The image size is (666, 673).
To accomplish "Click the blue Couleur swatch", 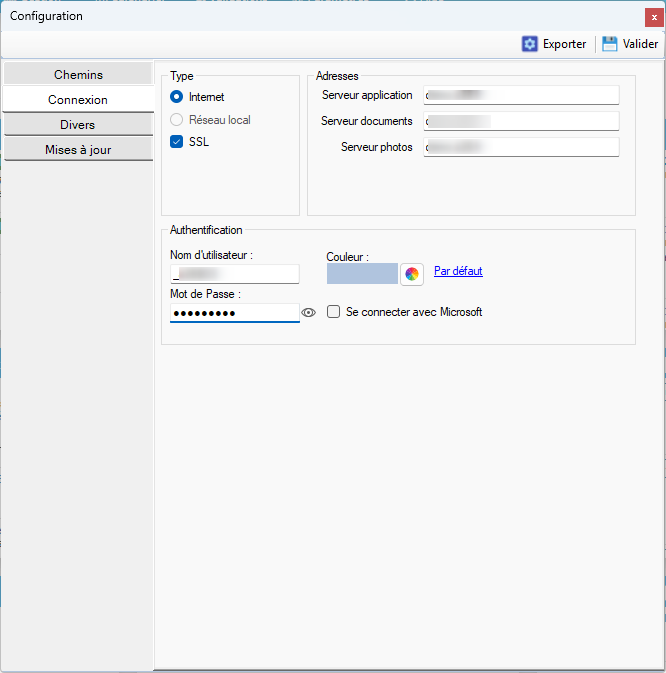I will [362, 274].
